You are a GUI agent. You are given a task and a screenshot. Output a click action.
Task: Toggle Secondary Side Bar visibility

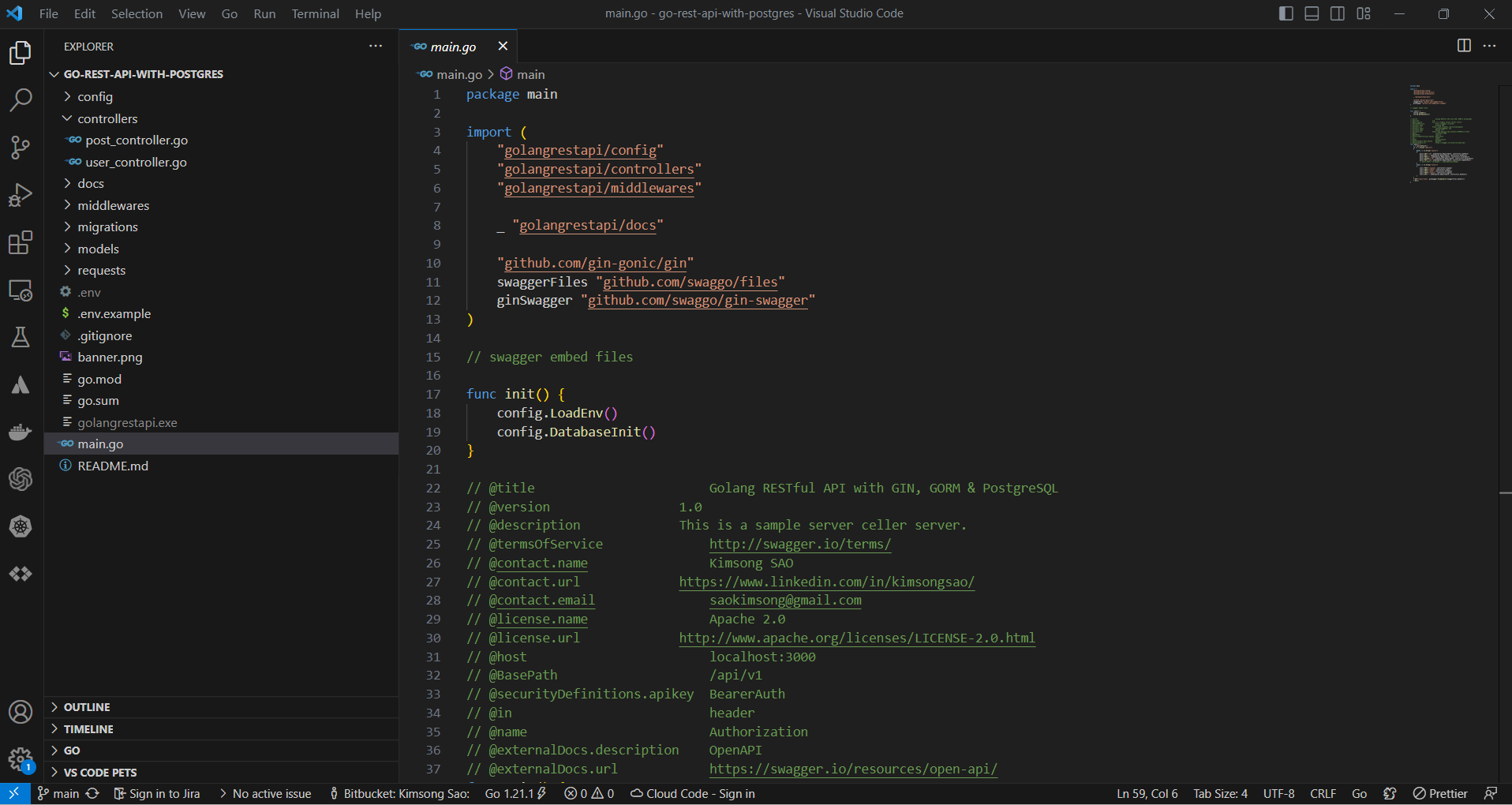coord(1338,13)
